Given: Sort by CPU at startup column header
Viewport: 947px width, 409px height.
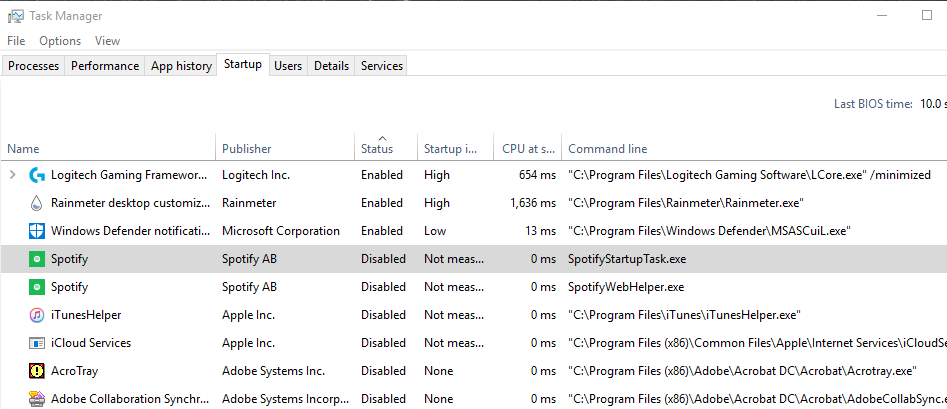Looking at the screenshot, I should pyautogui.click(x=528, y=148).
